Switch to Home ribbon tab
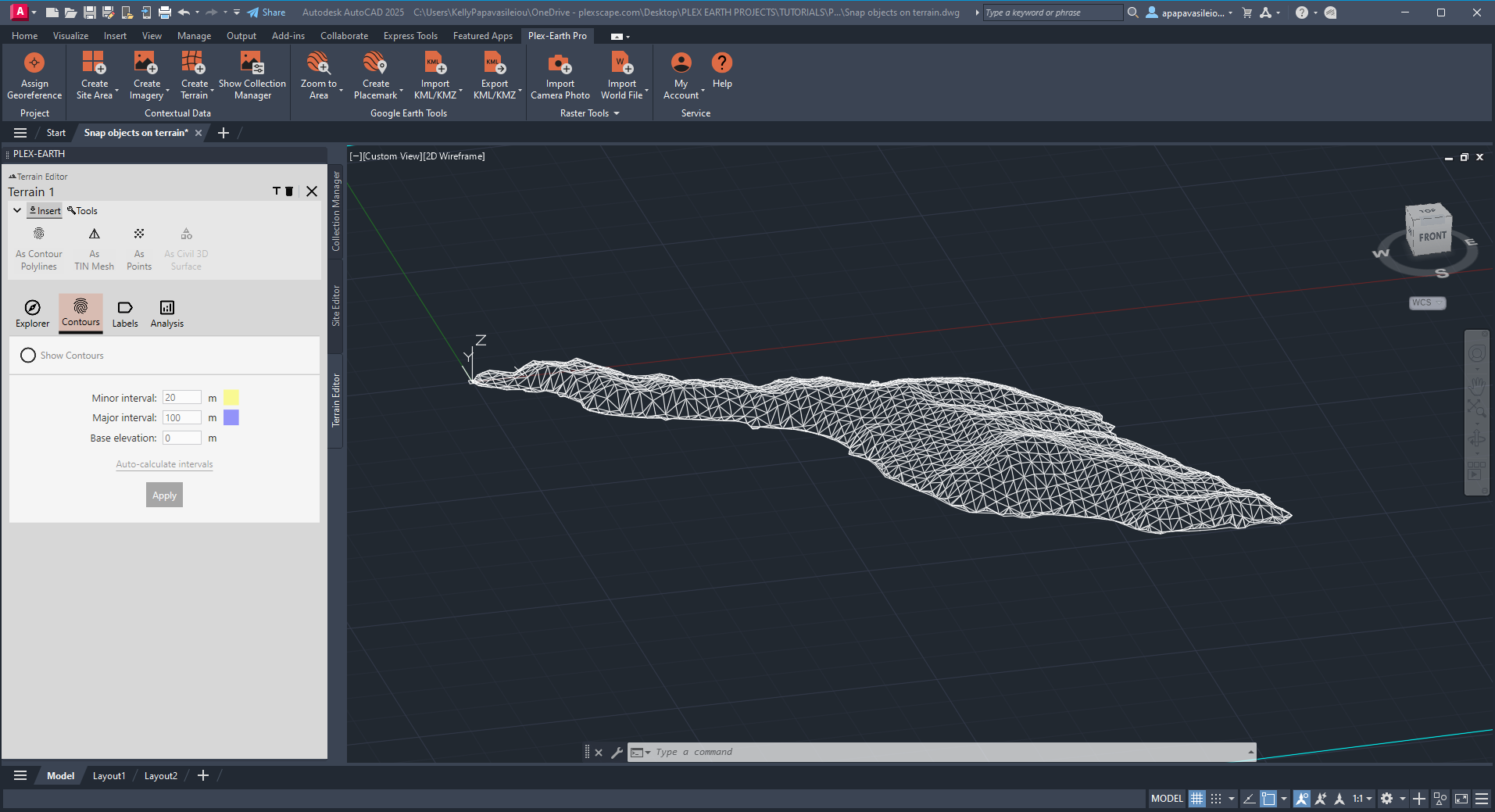This screenshot has height=812, width=1495. pyautogui.click(x=24, y=36)
